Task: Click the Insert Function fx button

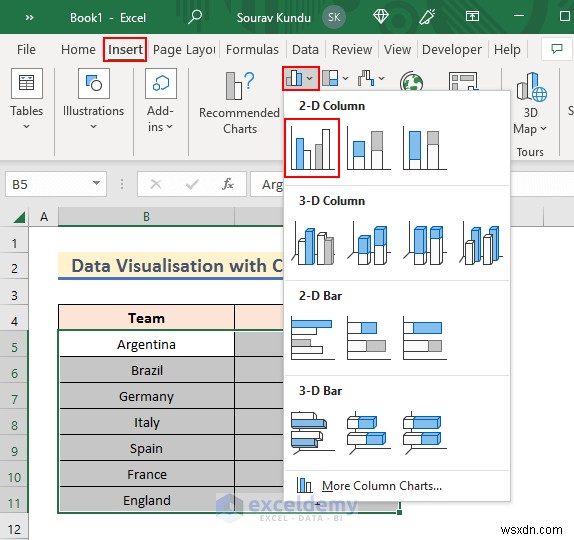Action: pos(228,184)
